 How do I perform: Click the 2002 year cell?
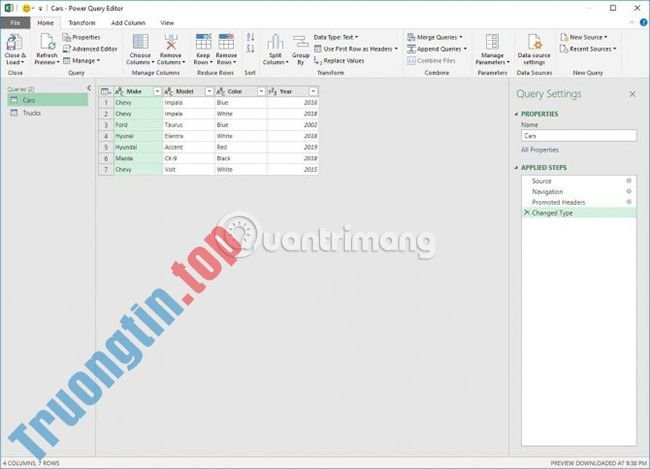293,125
